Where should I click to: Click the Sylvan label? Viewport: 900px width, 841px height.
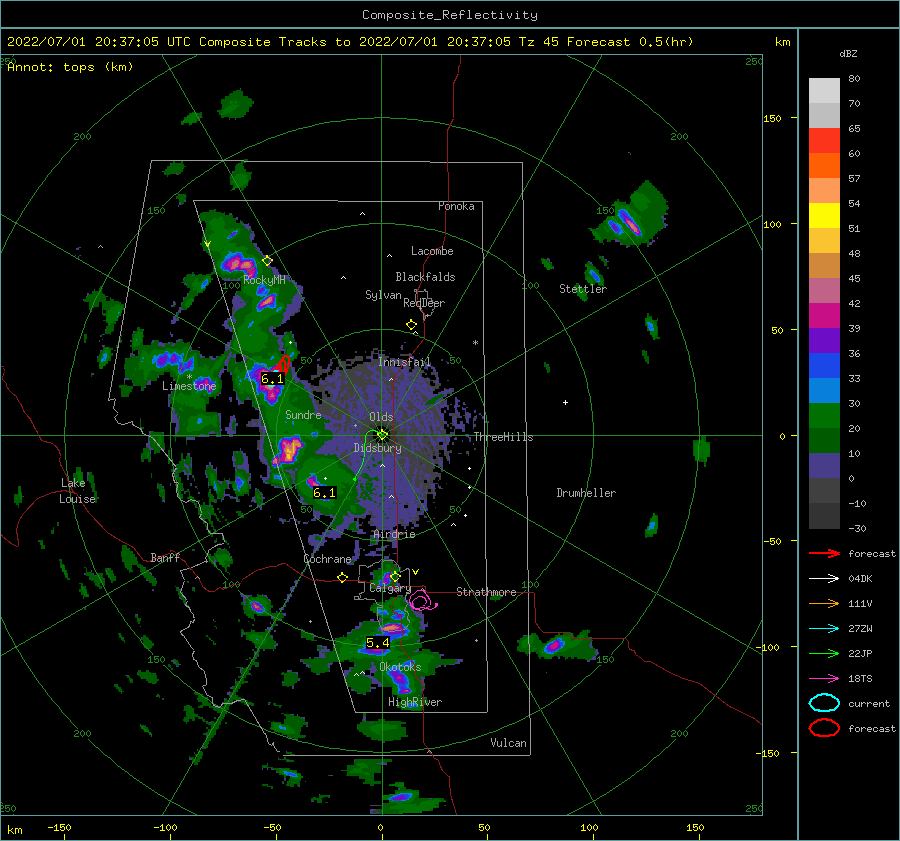click(383, 295)
